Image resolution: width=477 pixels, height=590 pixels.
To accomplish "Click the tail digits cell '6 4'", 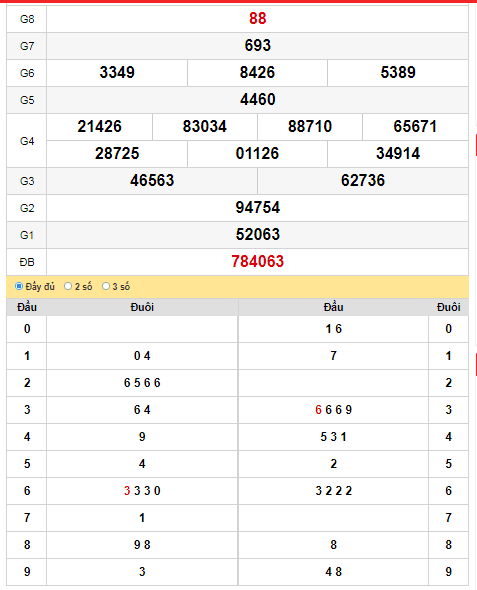I will [142, 410].
